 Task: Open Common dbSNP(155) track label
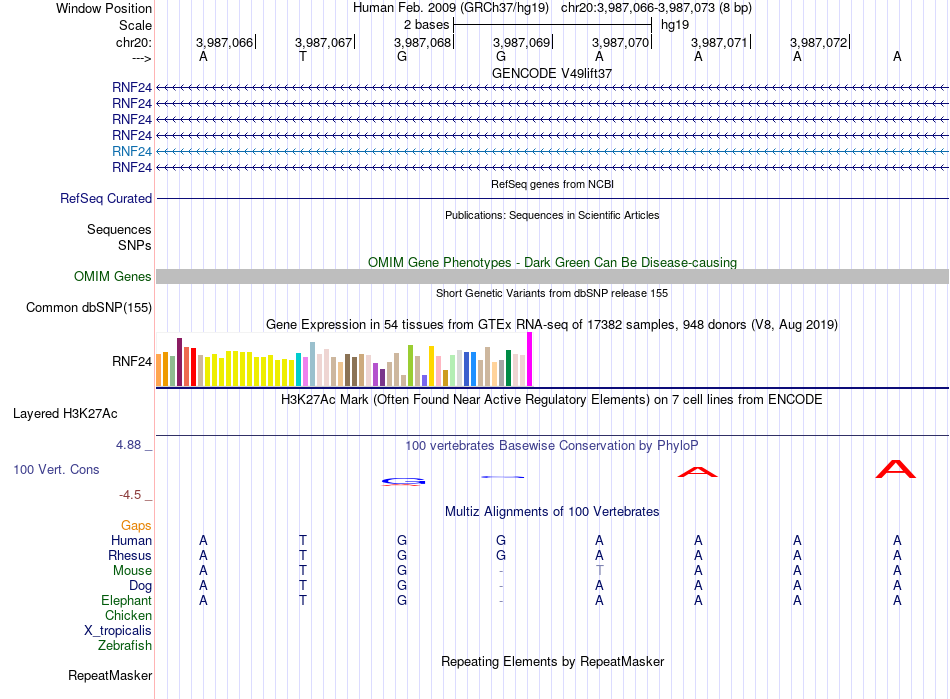[88, 308]
